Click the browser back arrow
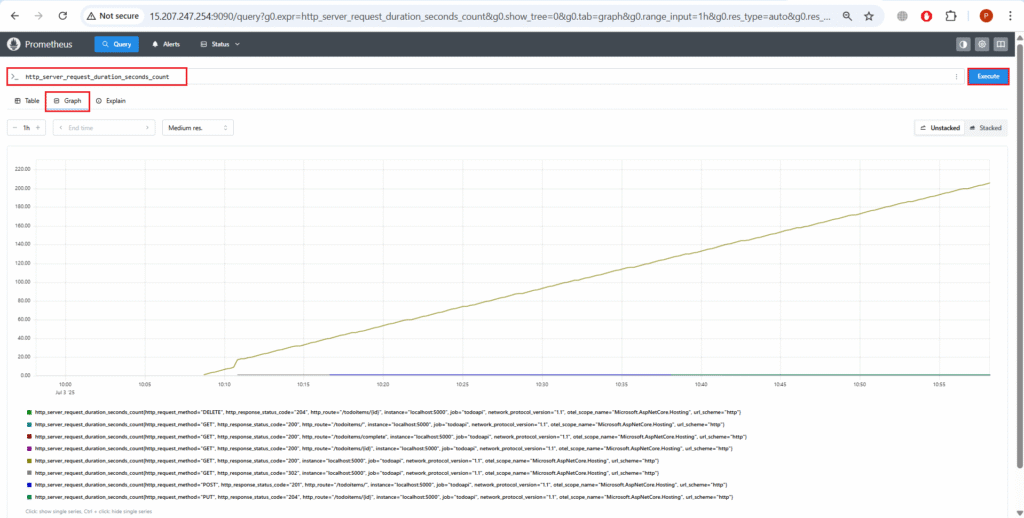 [15, 16]
